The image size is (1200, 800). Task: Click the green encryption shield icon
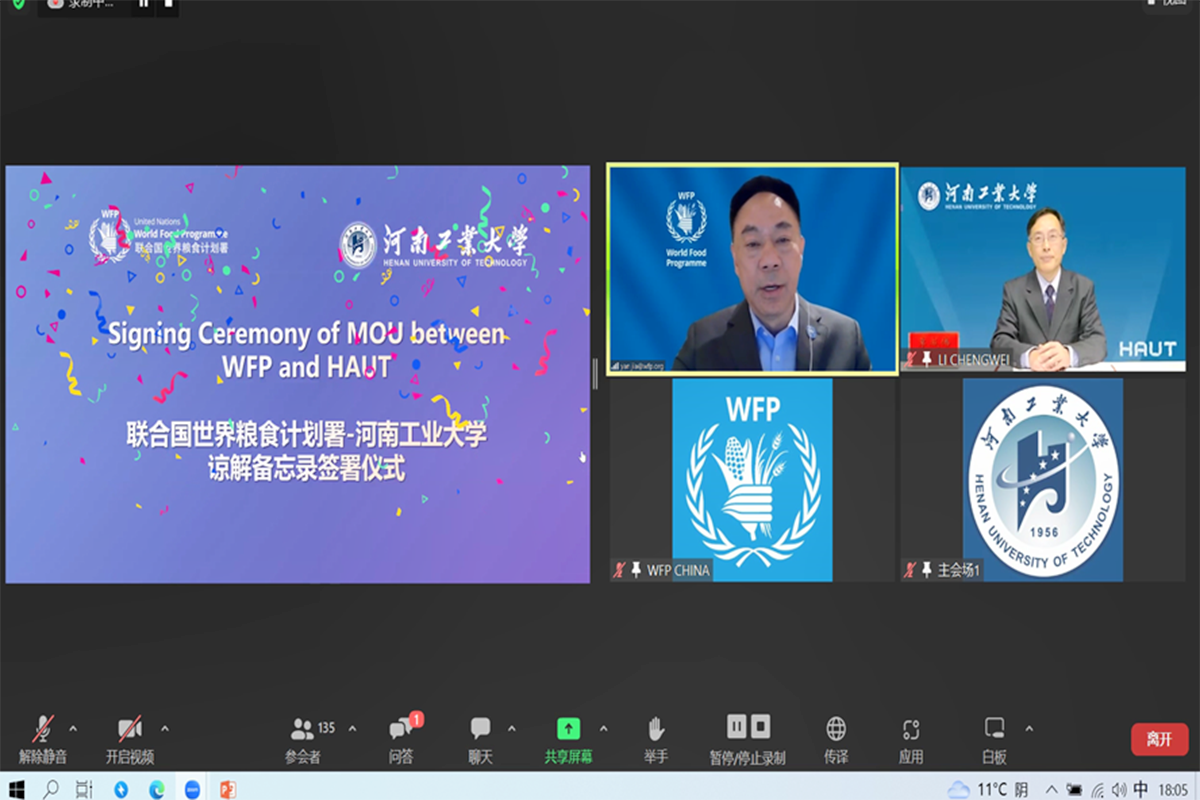[18, 4]
